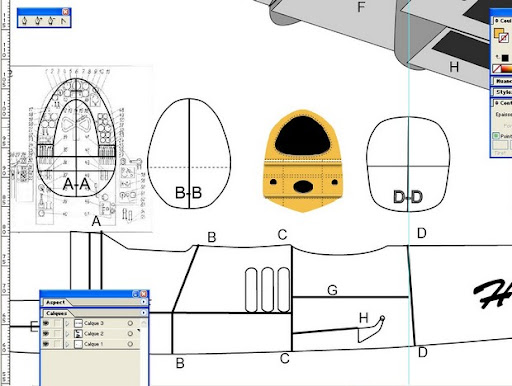Open the Calques panel options menu
Viewport: 512px width, 386px height.
[143, 313]
